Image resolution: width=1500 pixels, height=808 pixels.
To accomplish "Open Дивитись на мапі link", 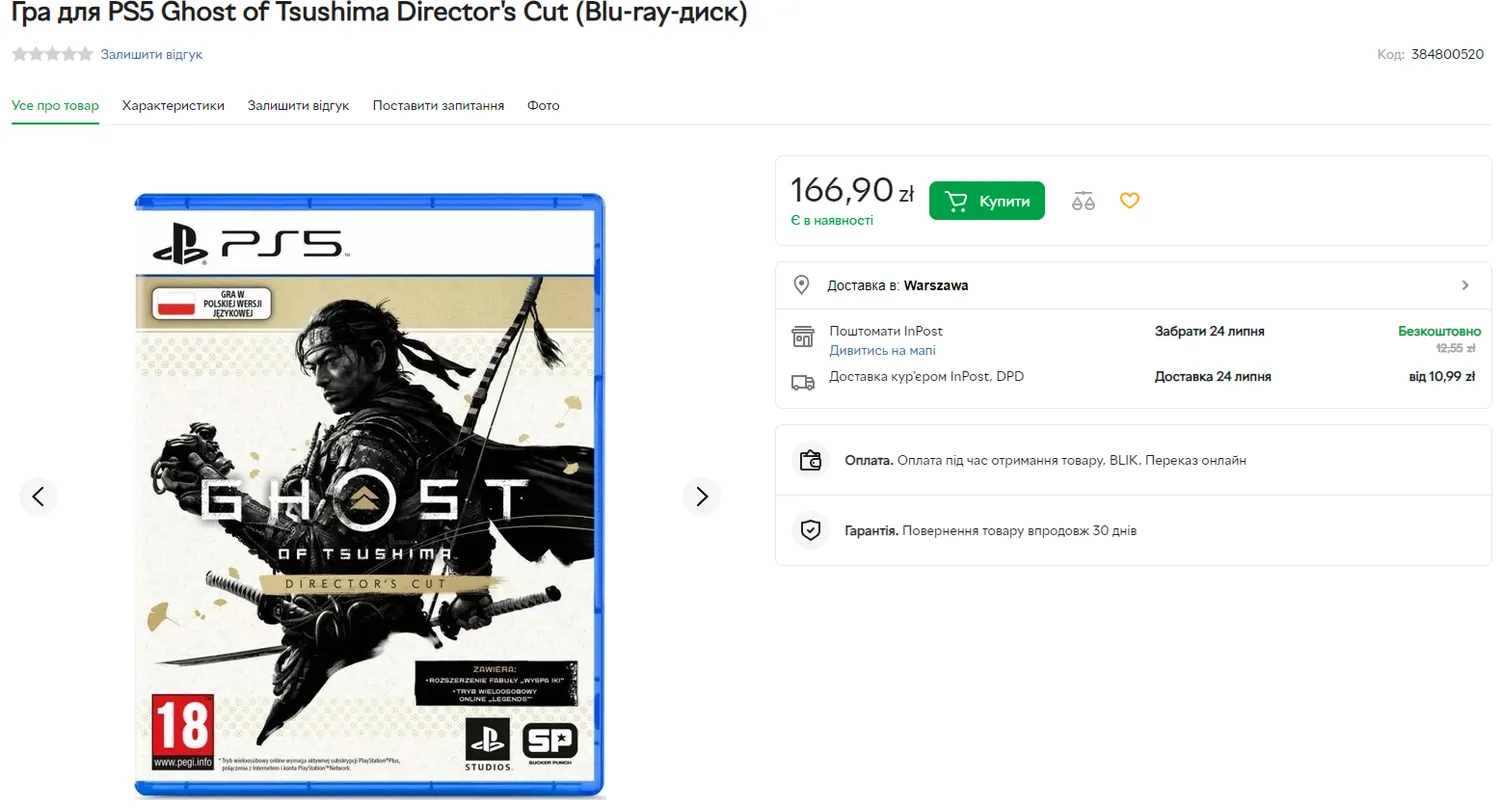I will pyautogui.click(x=882, y=350).
